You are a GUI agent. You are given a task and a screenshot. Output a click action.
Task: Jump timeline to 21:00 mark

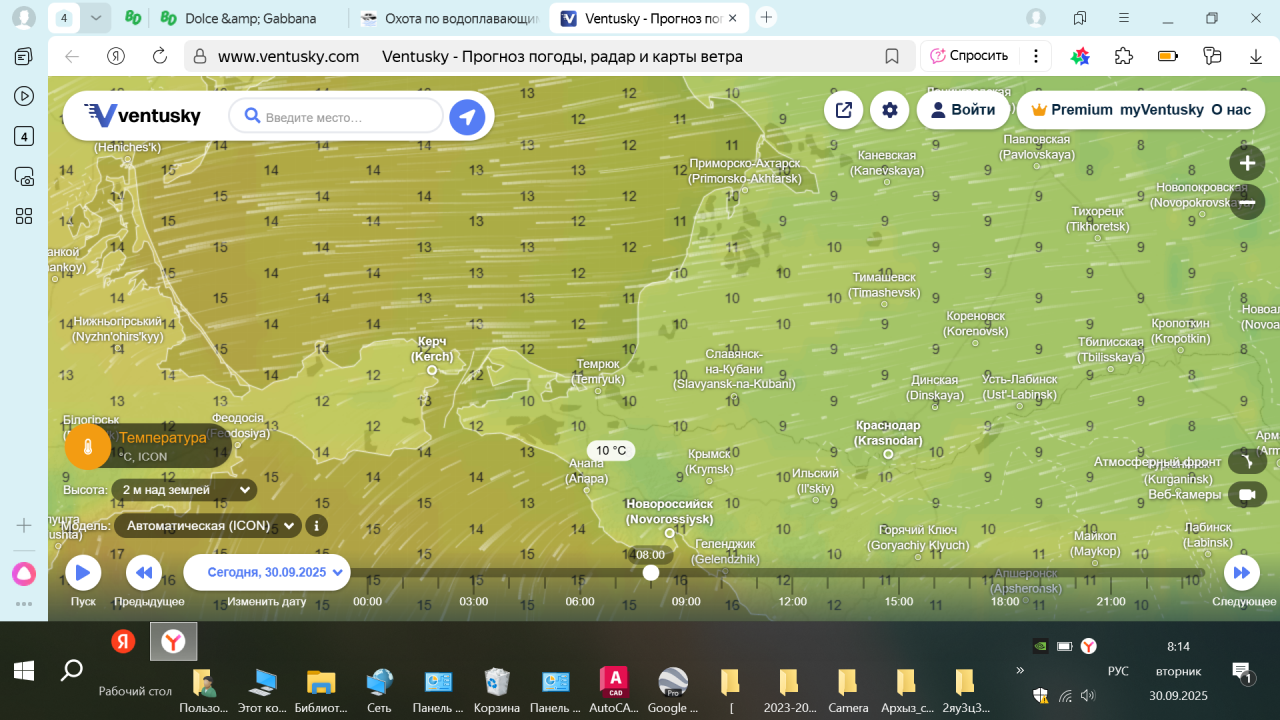click(x=1111, y=602)
